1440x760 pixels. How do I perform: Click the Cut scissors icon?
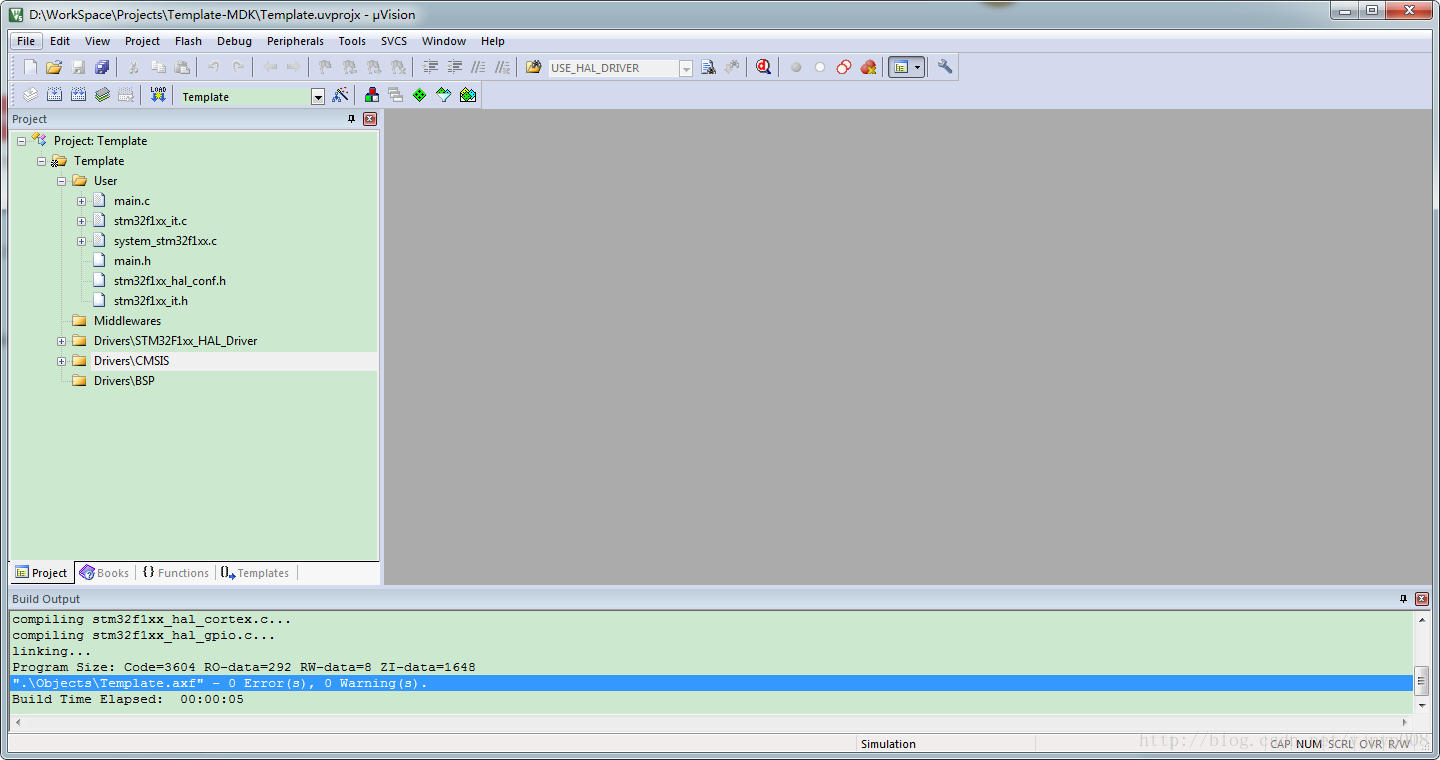(x=133, y=67)
